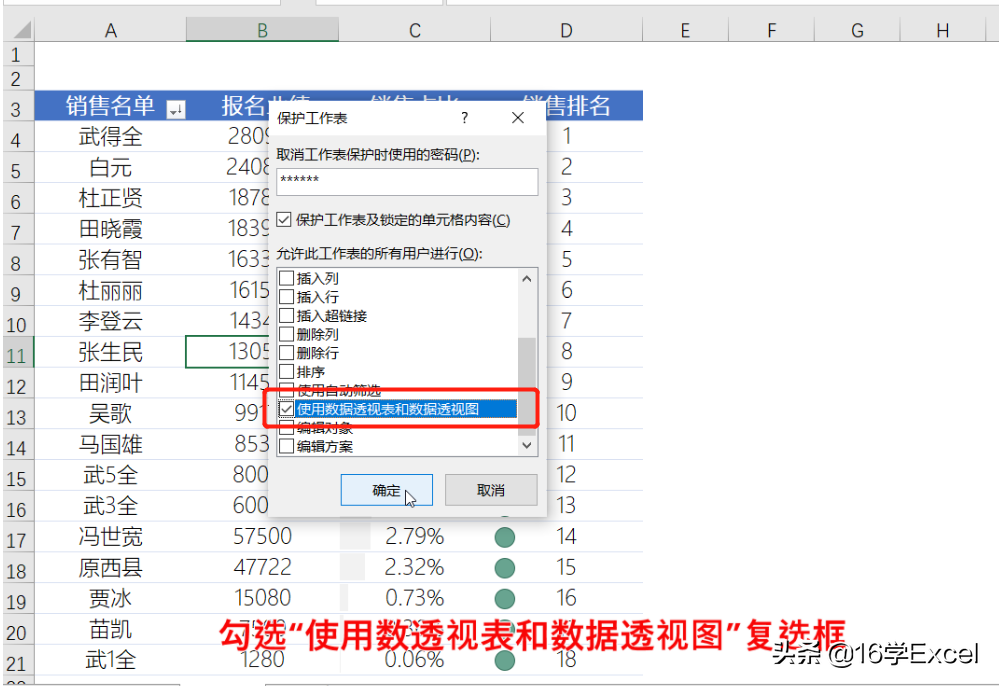
Task: Toggle 保护工作表及锁定的单元格内容 checkbox
Action: 284,220
